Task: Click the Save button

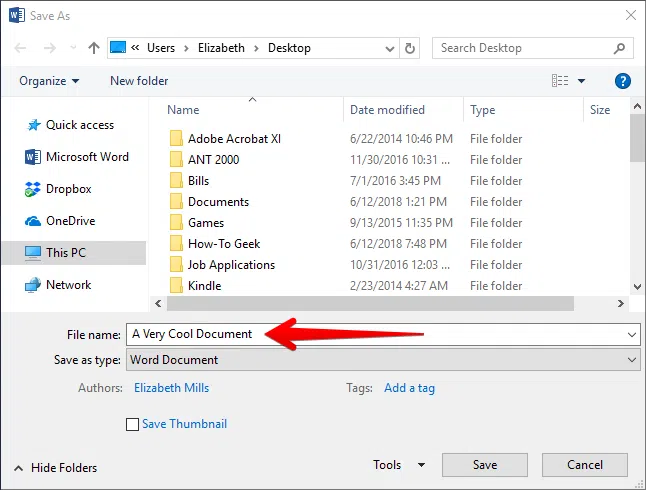Action: [x=484, y=465]
